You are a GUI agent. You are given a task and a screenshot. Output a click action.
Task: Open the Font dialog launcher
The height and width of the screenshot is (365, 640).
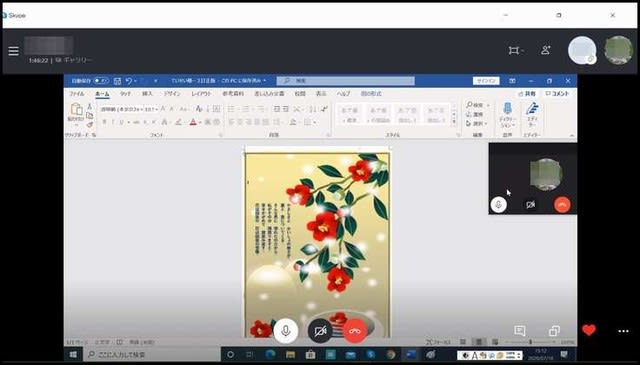click(221, 135)
